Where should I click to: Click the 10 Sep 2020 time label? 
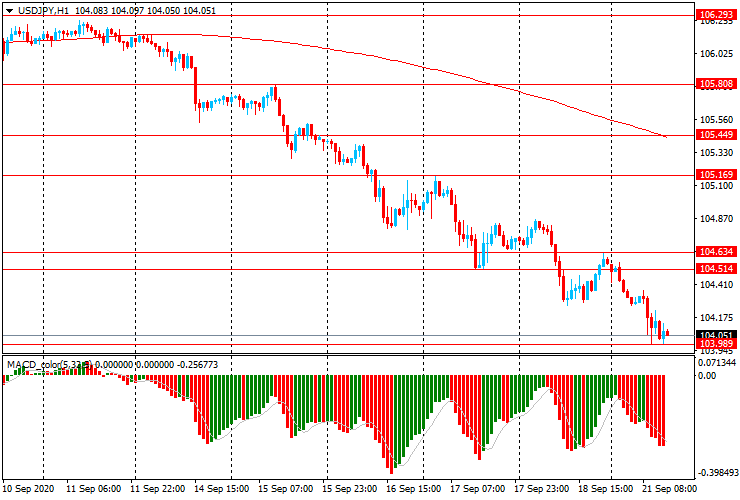[x=28, y=488]
